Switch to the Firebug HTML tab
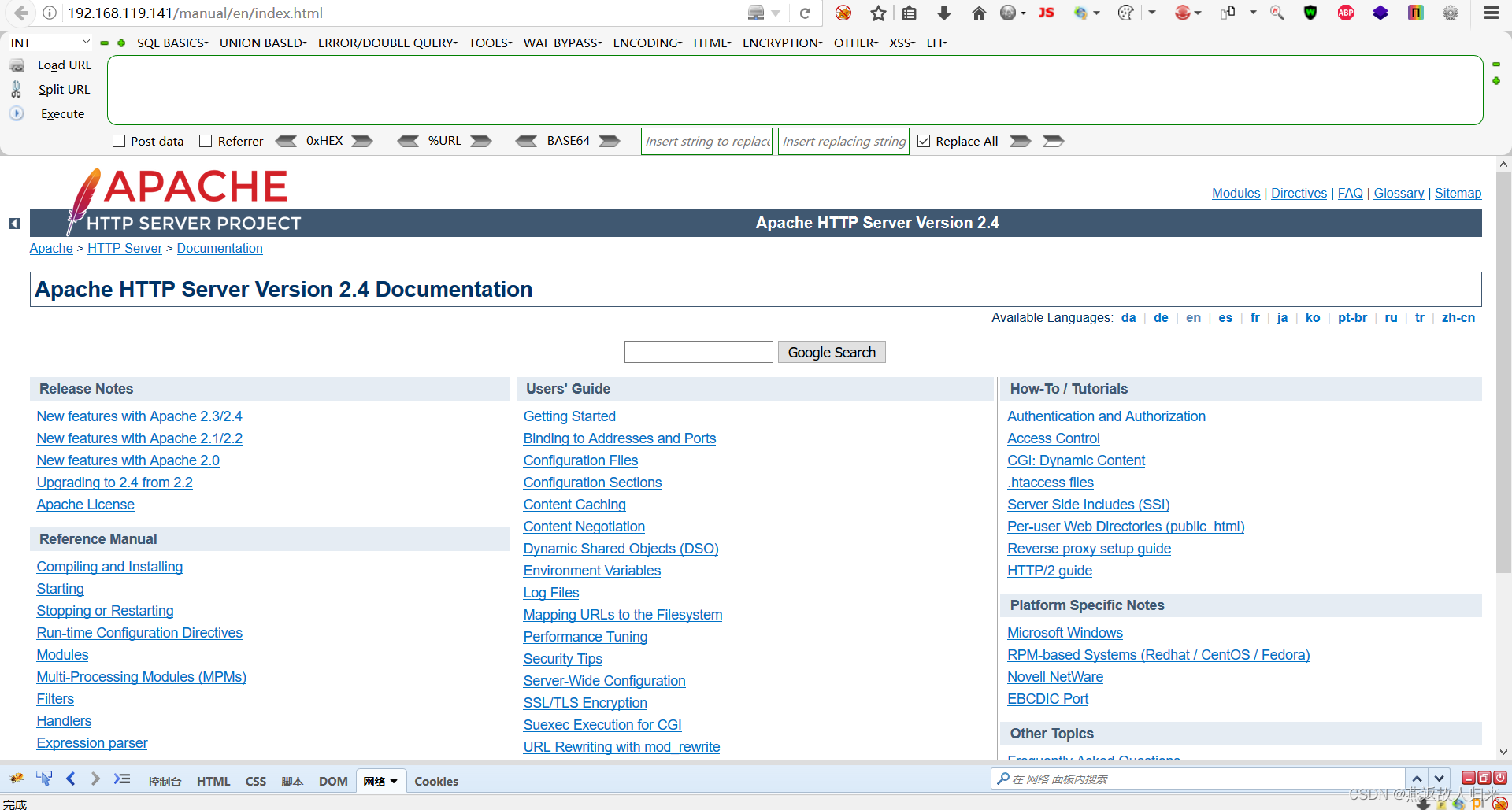This screenshot has height=810, width=1512. pos(213,781)
